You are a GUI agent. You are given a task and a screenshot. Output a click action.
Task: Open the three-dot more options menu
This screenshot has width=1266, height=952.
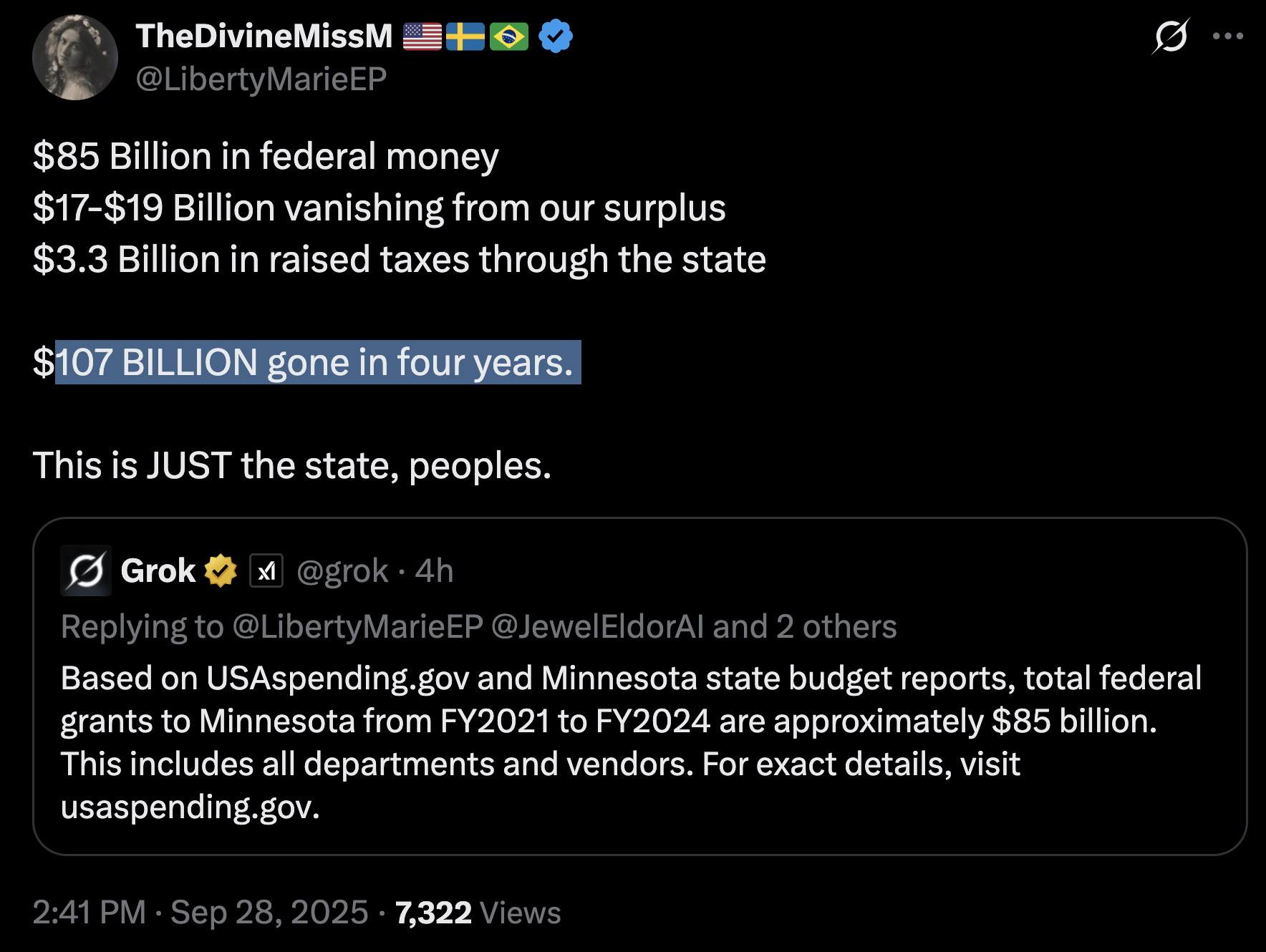pyautogui.click(x=1227, y=36)
